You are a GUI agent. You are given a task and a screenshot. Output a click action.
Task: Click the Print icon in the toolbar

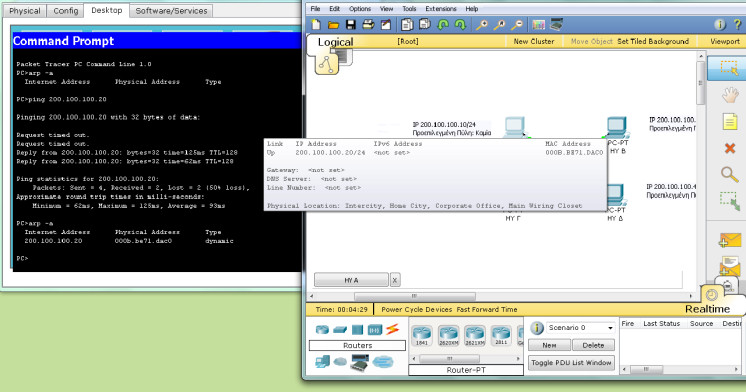tap(368, 25)
